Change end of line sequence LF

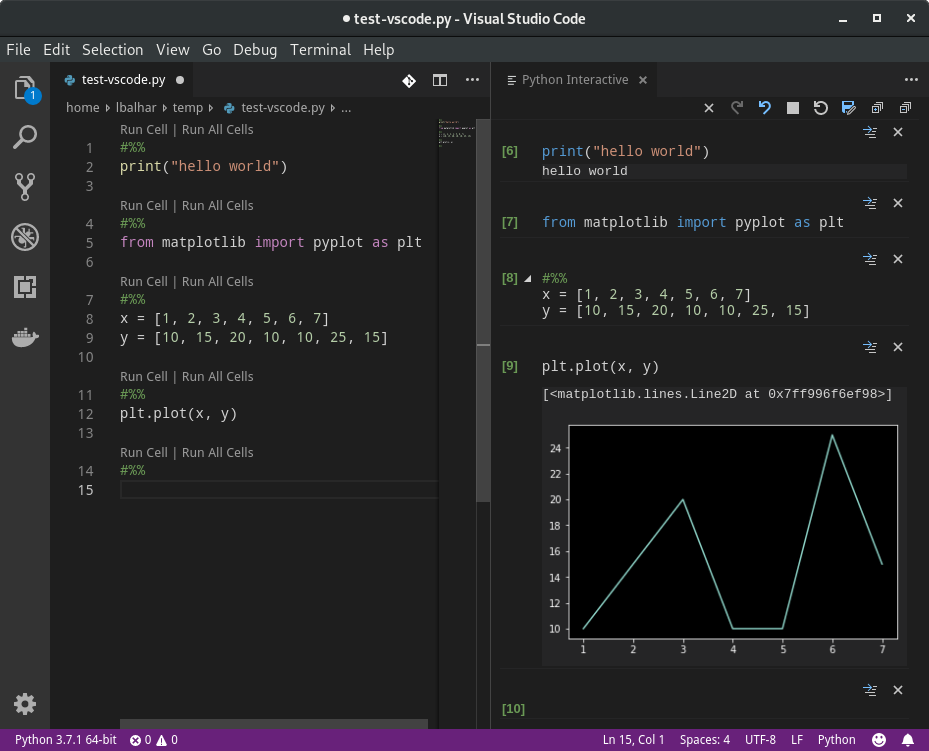[797, 740]
